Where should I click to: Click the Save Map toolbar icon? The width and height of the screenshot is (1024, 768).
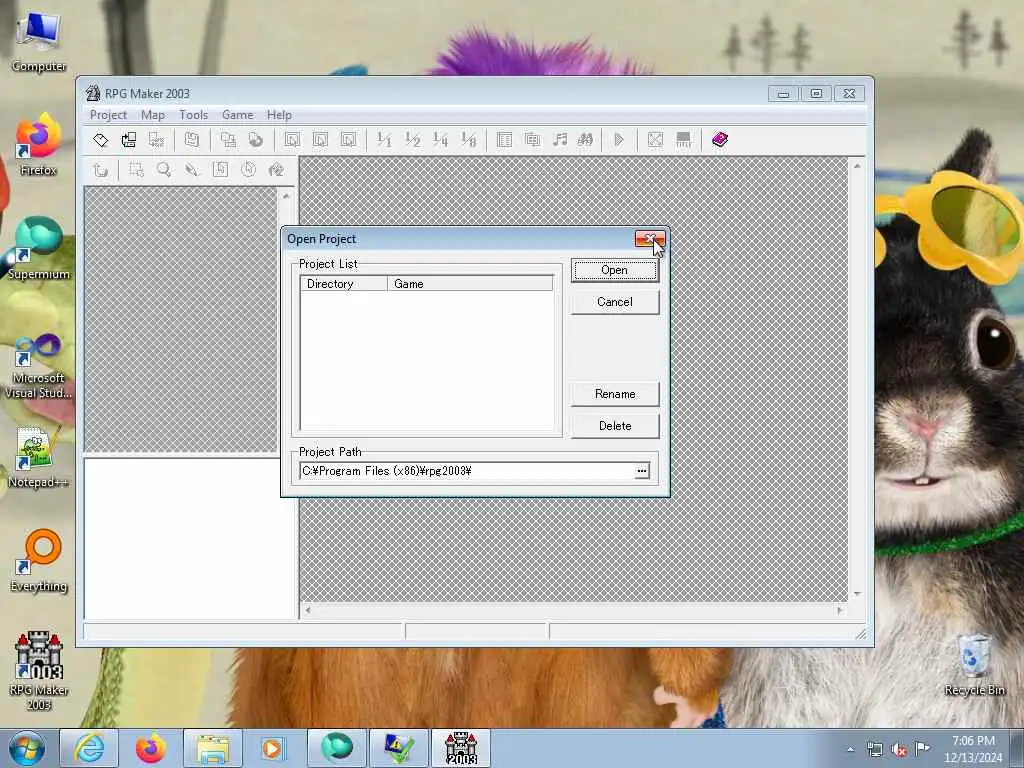[228, 140]
